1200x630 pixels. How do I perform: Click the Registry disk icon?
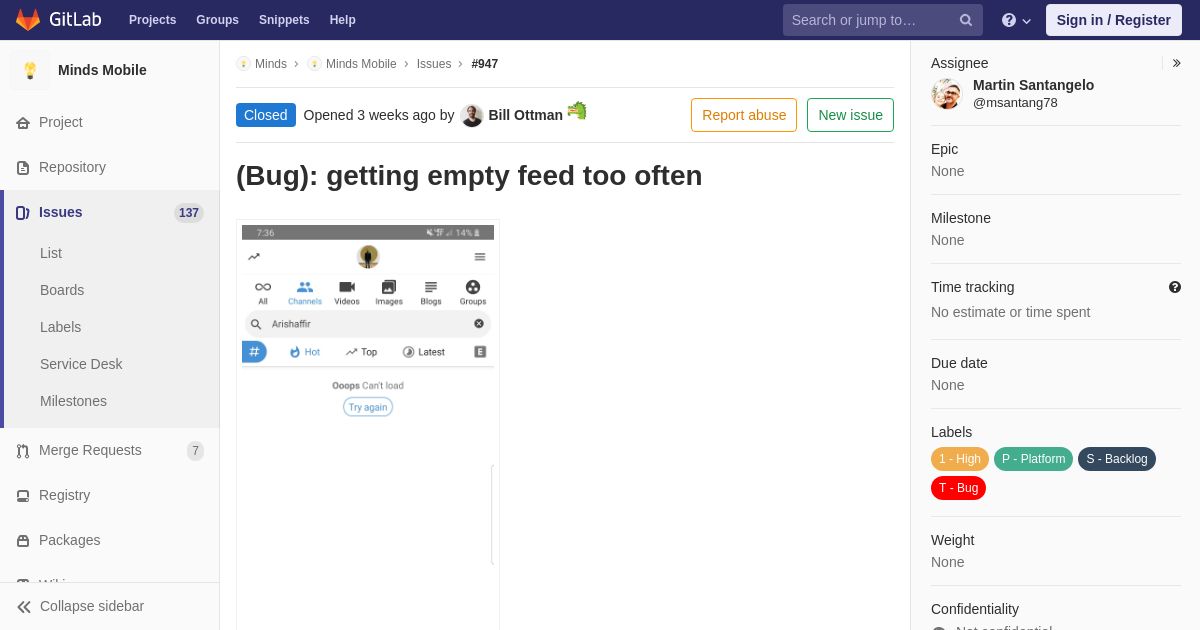[x=23, y=496]
